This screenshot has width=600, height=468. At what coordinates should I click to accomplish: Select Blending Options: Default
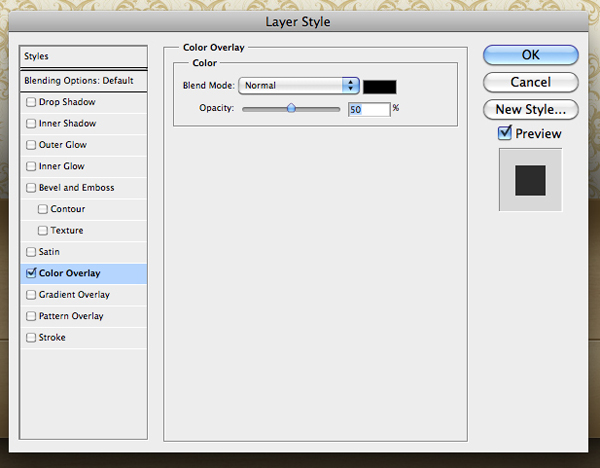pos(83,81)
